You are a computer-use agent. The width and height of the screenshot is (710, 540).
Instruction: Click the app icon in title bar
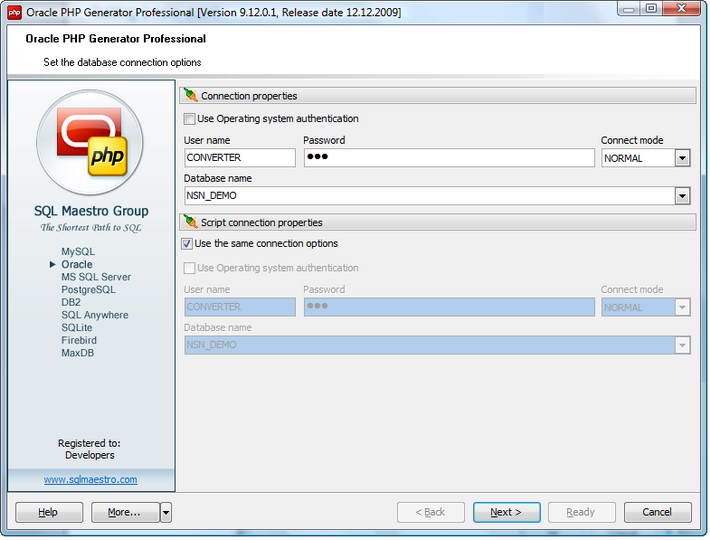[x=14, y=13]
